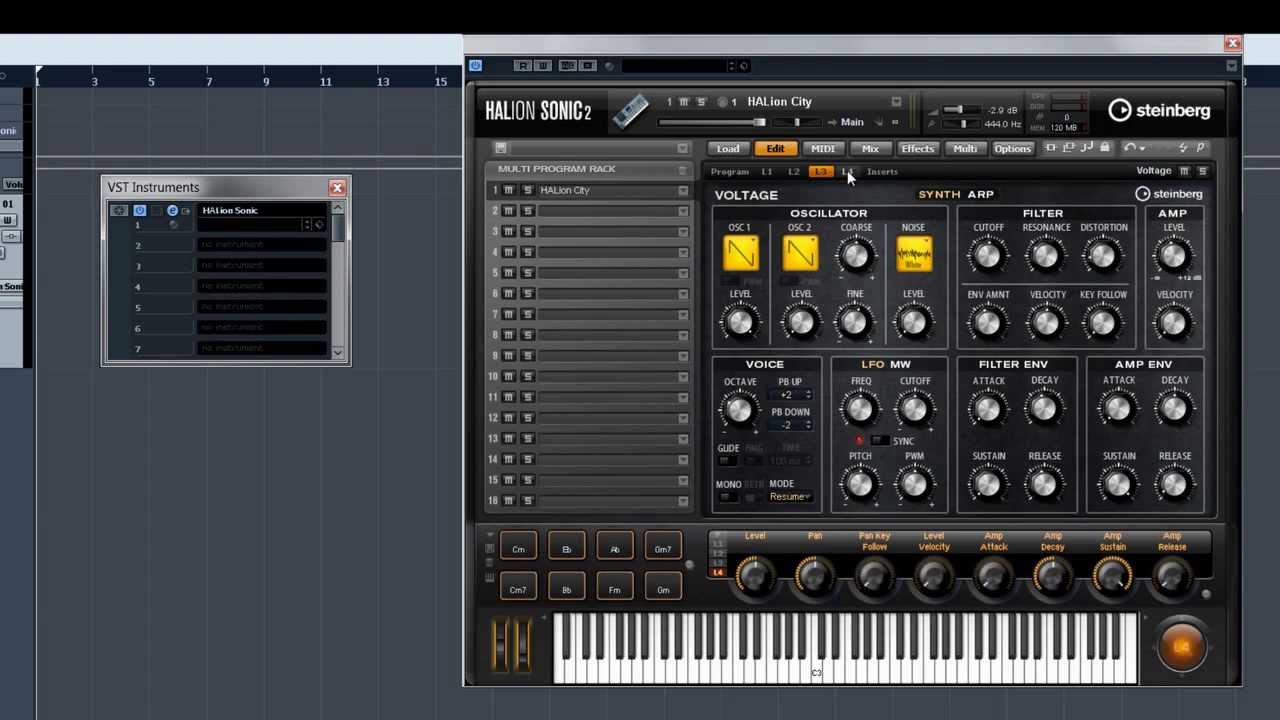1280x720 pixels.
Task: Click the lock icon in the HALion toolbar
Action: click(1104, 148)
